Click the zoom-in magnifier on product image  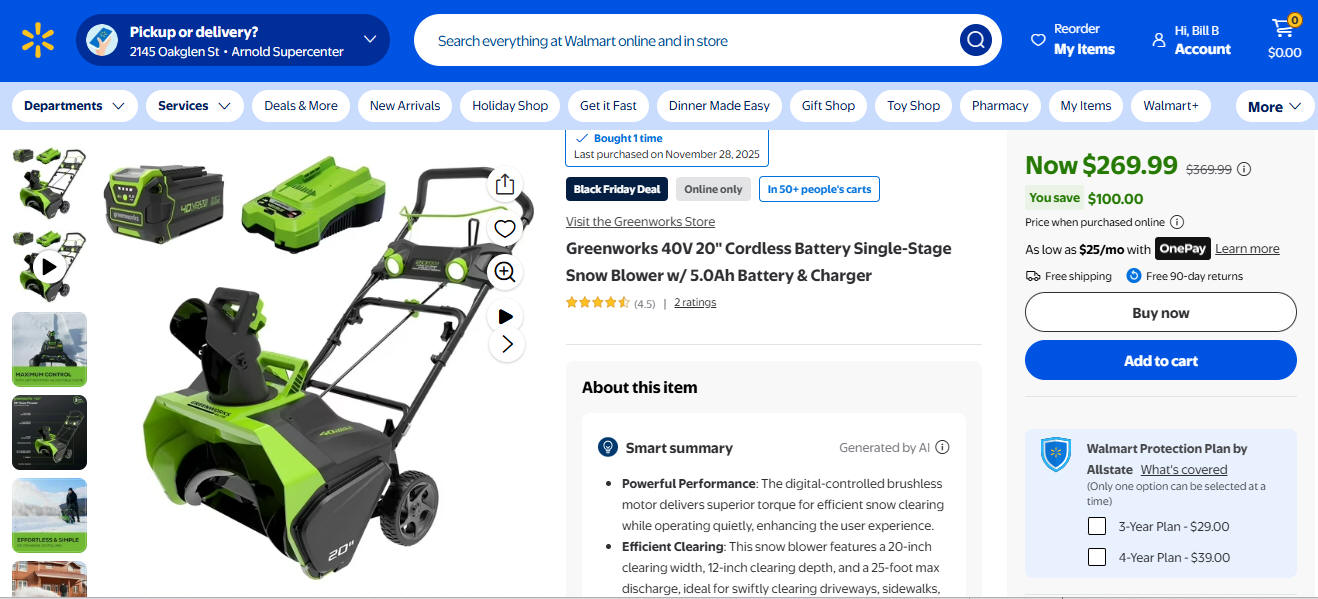[505, 272]
